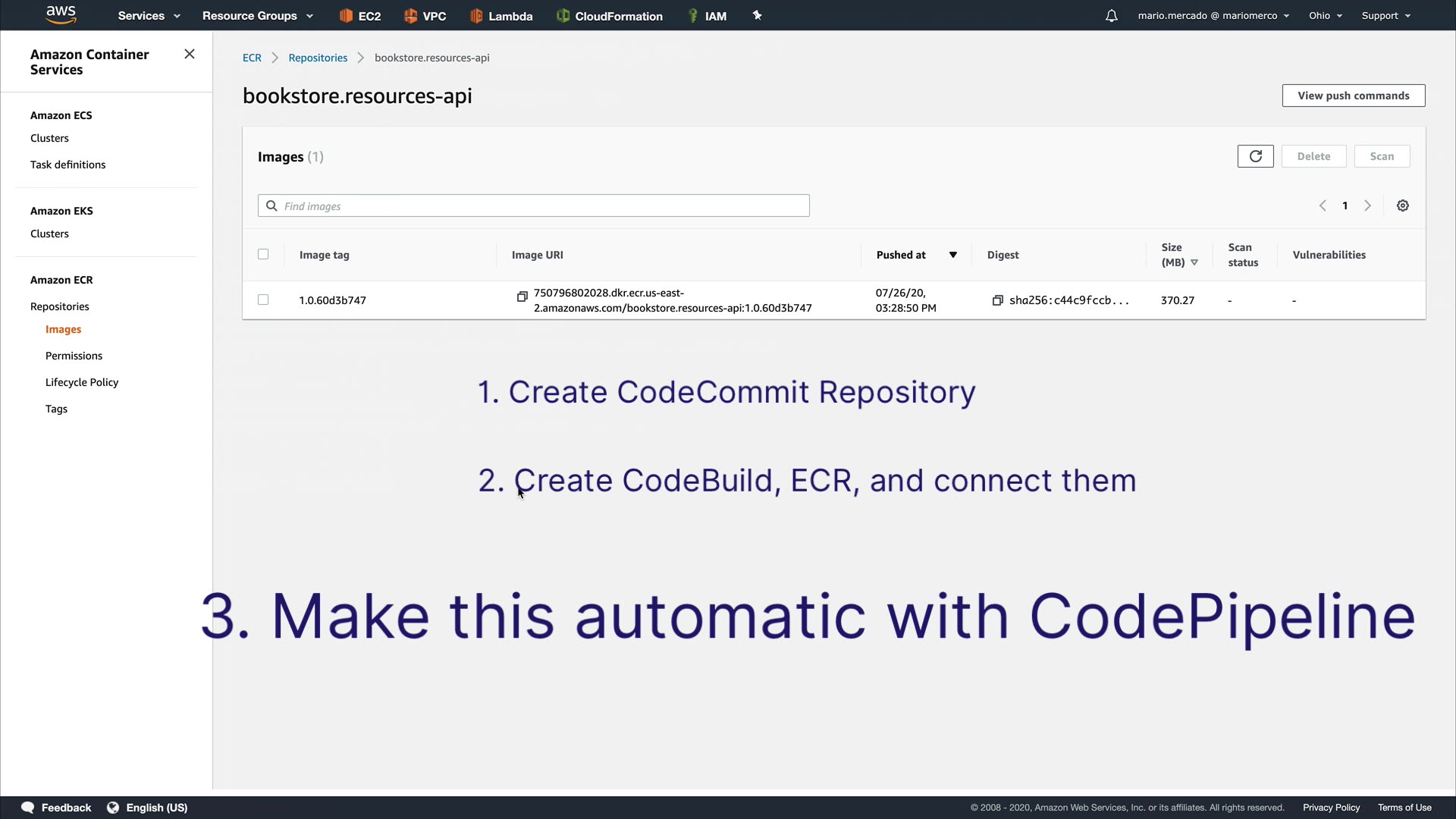This screenshot has width=1456, height=819.
Task: Follow the Repositories breadcrumb link
Action: pyautogui.click(x=318, y=58)
